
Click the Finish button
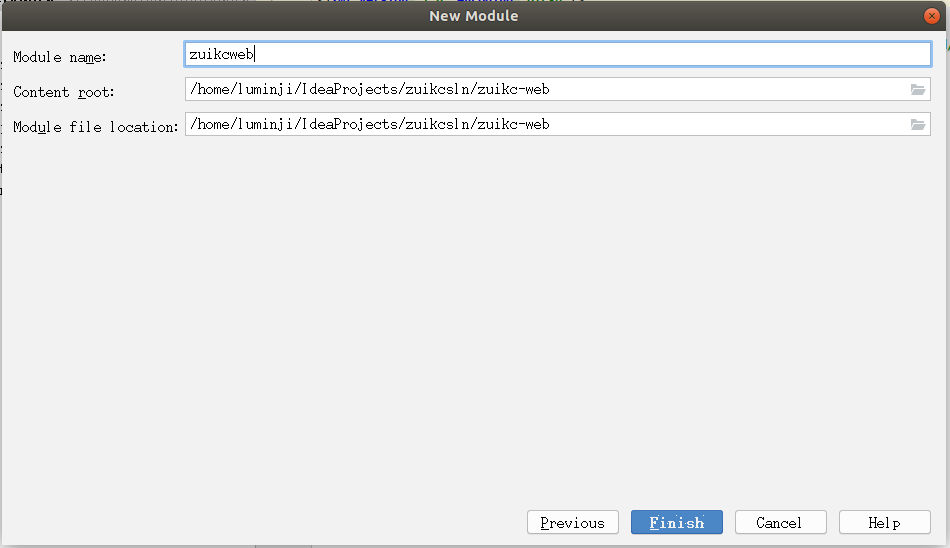click(x=676, y=522)
